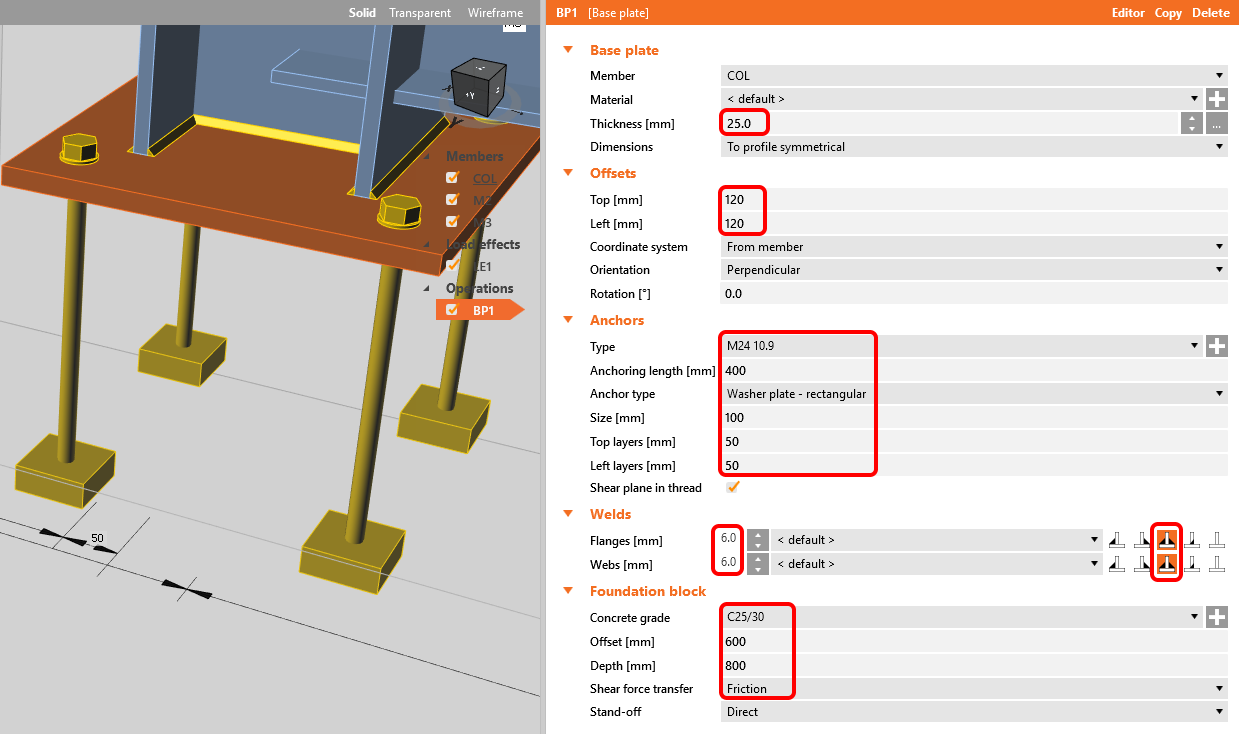Open the thickness ellipsis options button
The image size is (1239, 734).
click(1216, 124)
